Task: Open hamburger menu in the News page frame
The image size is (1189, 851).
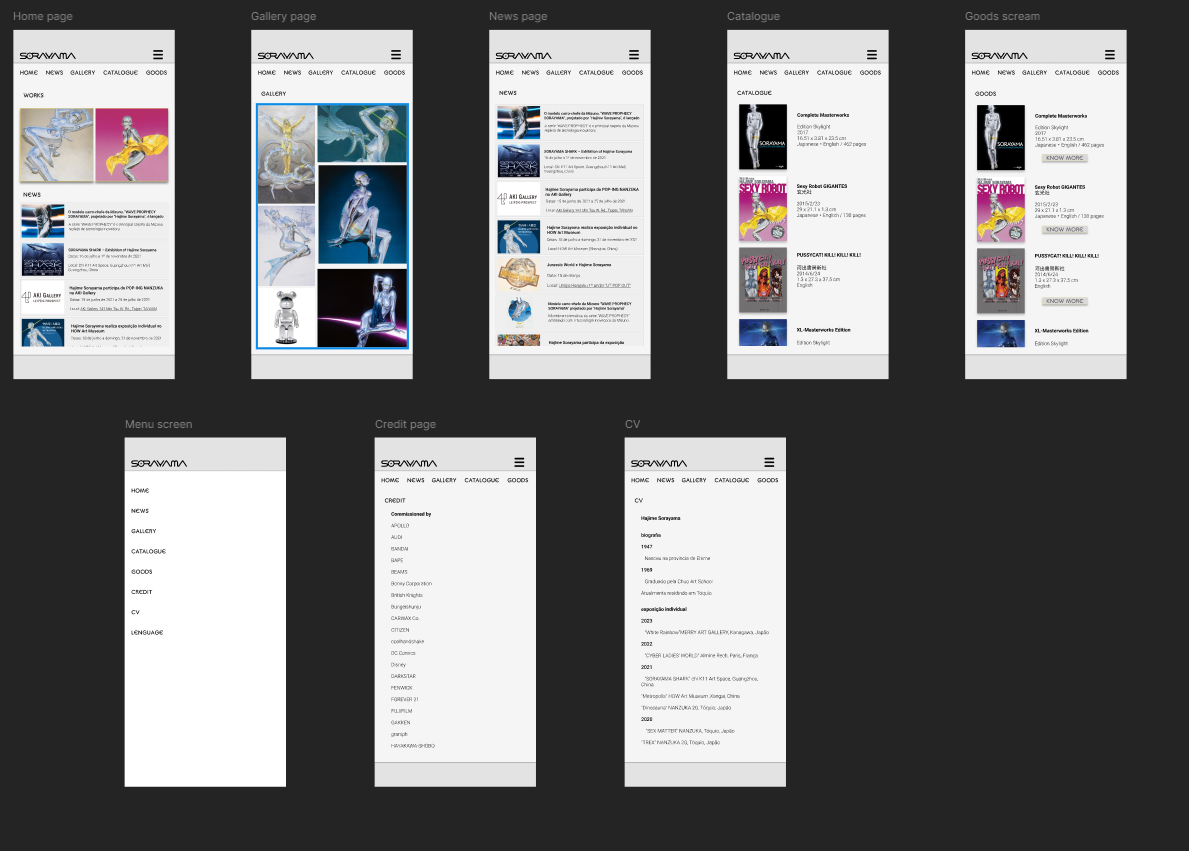Action: pos(634,55)
